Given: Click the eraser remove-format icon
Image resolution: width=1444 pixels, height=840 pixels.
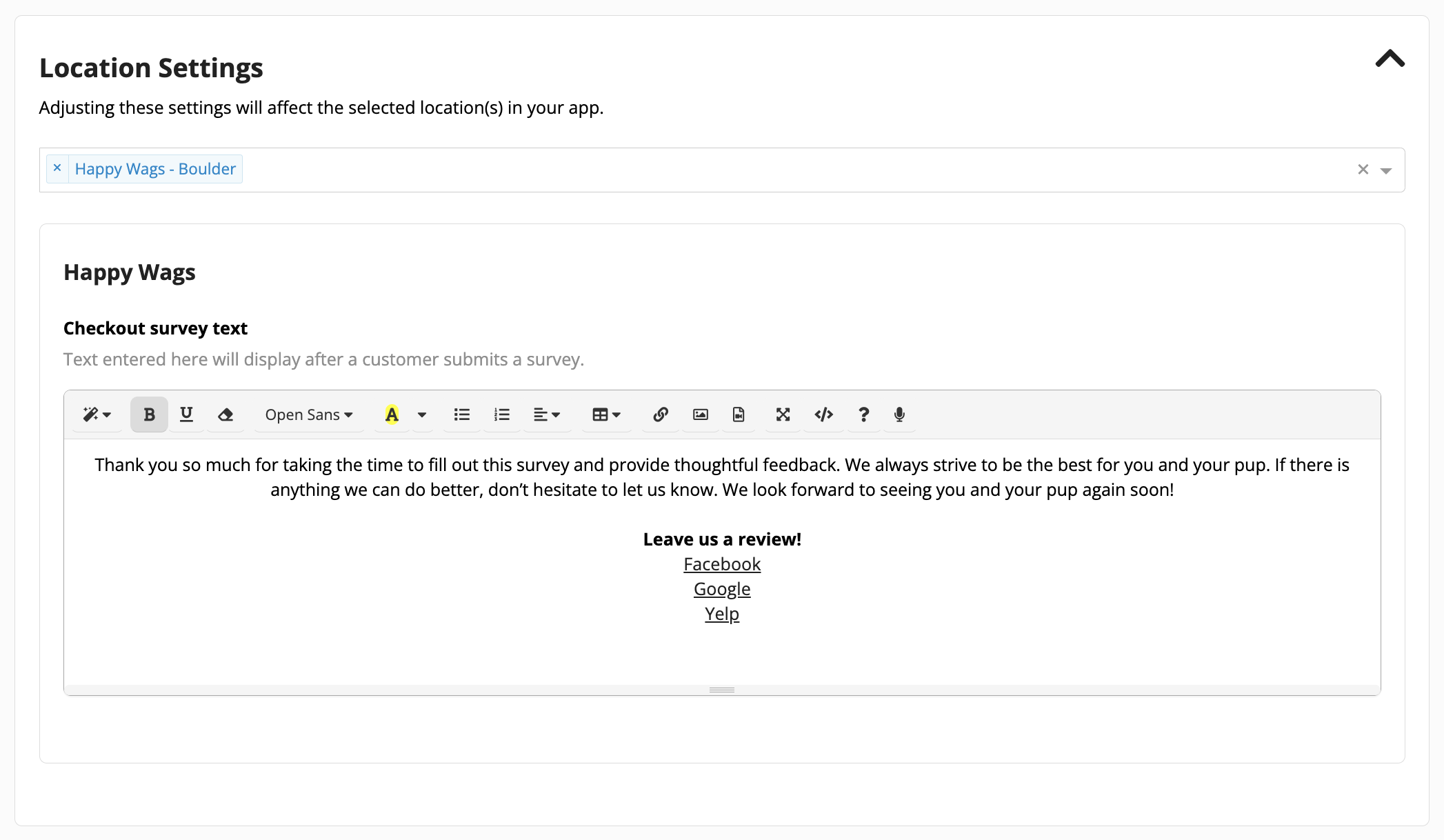Looking at the screenshot, I should pyautogui.click(x=225, y=414).
